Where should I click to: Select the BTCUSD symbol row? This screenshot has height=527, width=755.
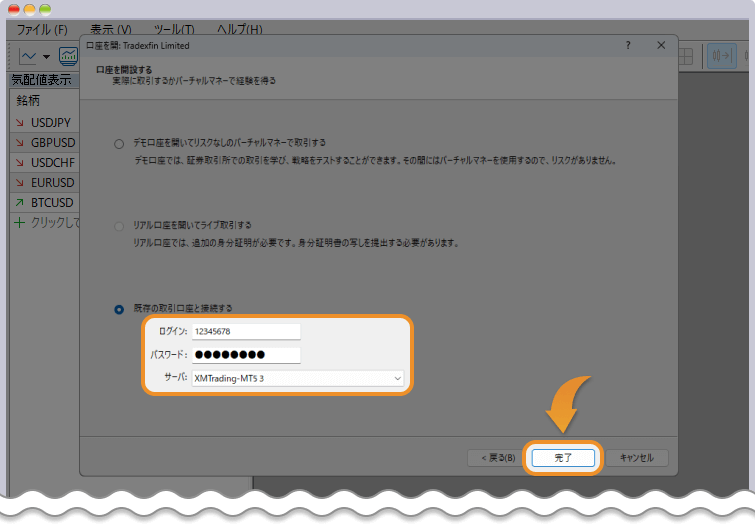44,203
